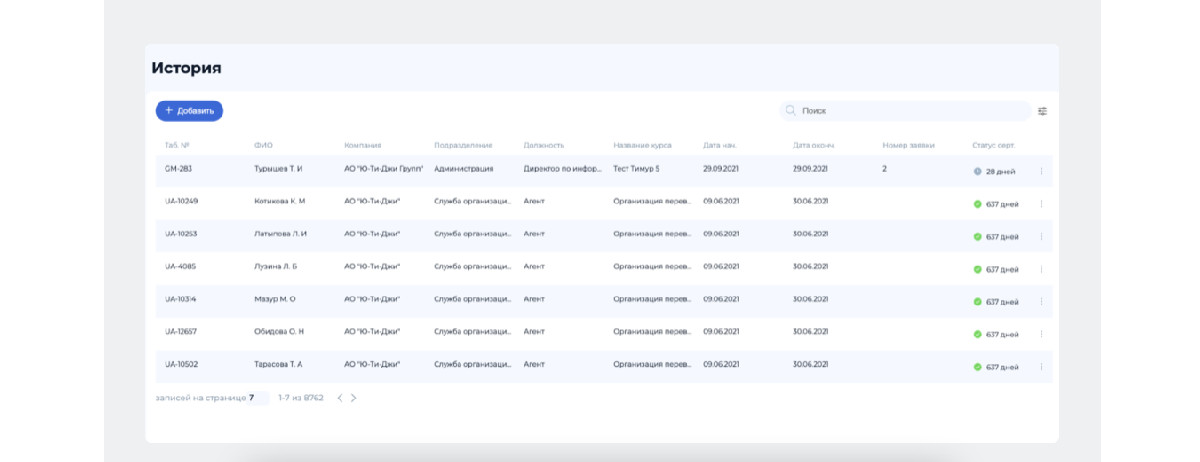Screen dimensions: 1200x462
Task: Click the Тест Тимур 5 course cell
Action: pyautogui.click(x=637, y=169)
